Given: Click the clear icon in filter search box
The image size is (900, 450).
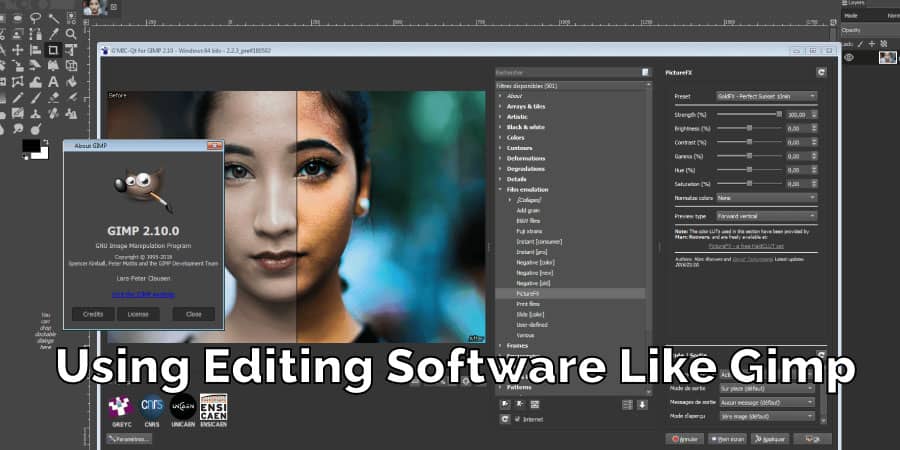Looking at the screenshot, I should pyautogui.click(x=646, y=72).
